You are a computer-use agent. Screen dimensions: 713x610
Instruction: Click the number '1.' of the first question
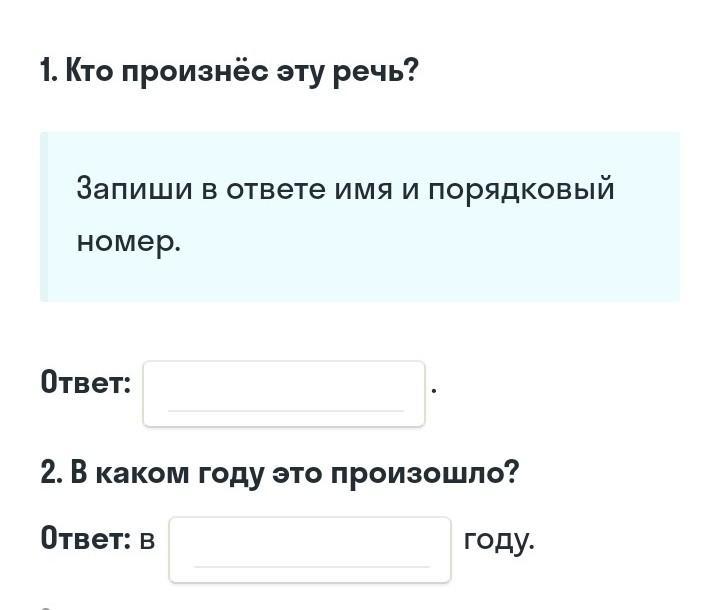click(49, 72)
